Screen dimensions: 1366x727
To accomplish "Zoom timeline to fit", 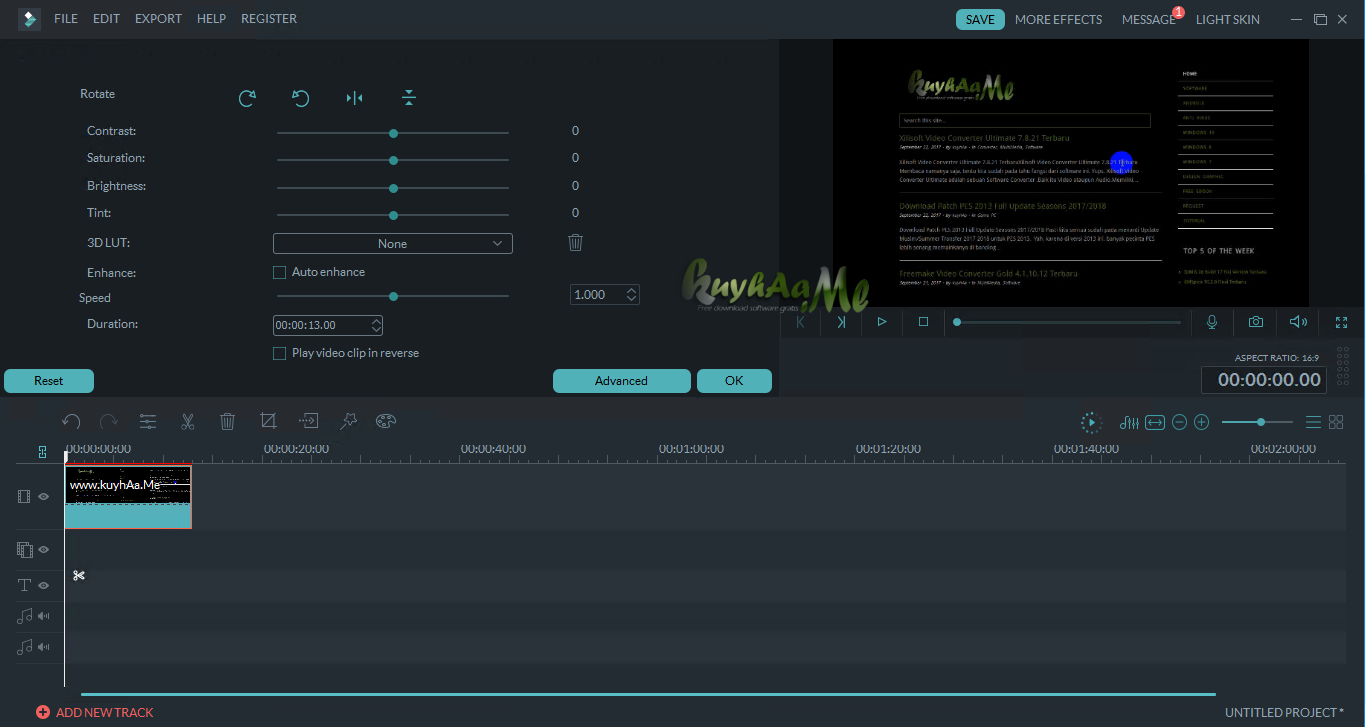I will (1155, 423).
